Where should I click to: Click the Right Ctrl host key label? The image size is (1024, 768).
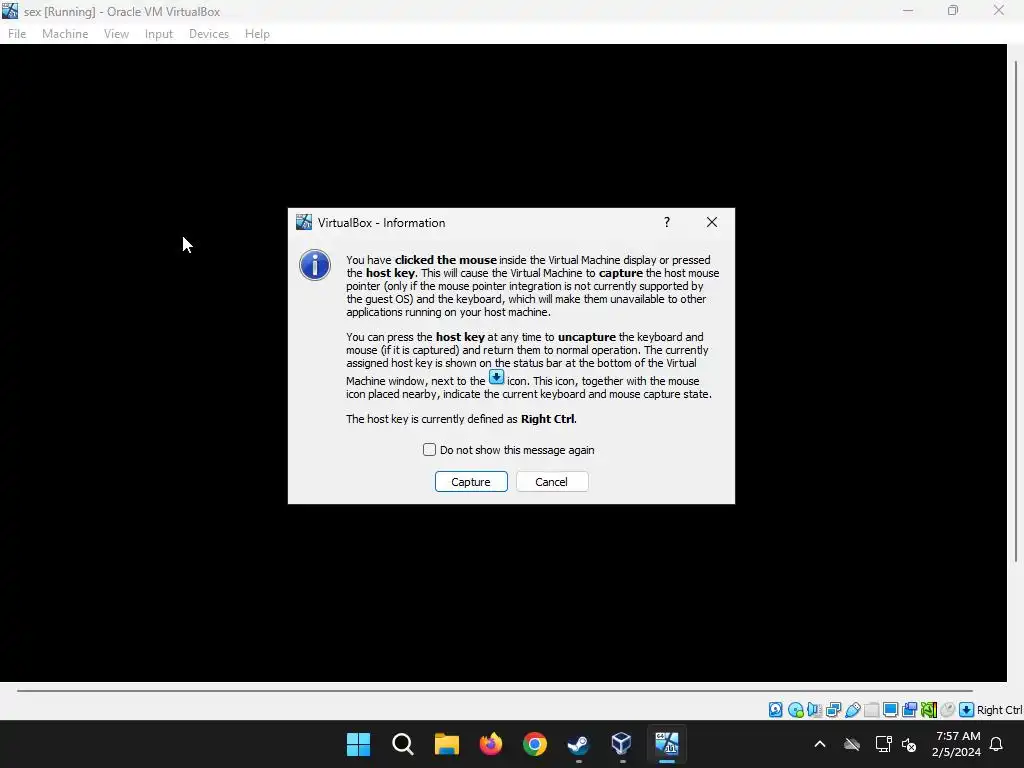[999, 710]
